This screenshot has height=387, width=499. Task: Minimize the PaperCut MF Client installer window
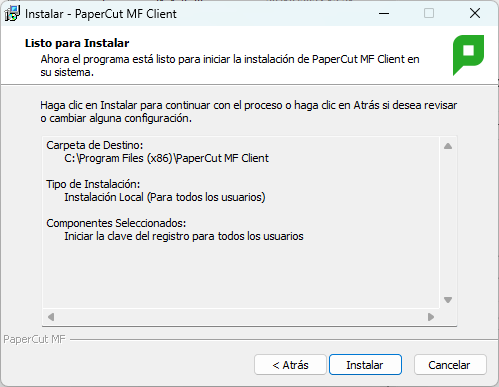pyautogui.click(x=384, y=14)
